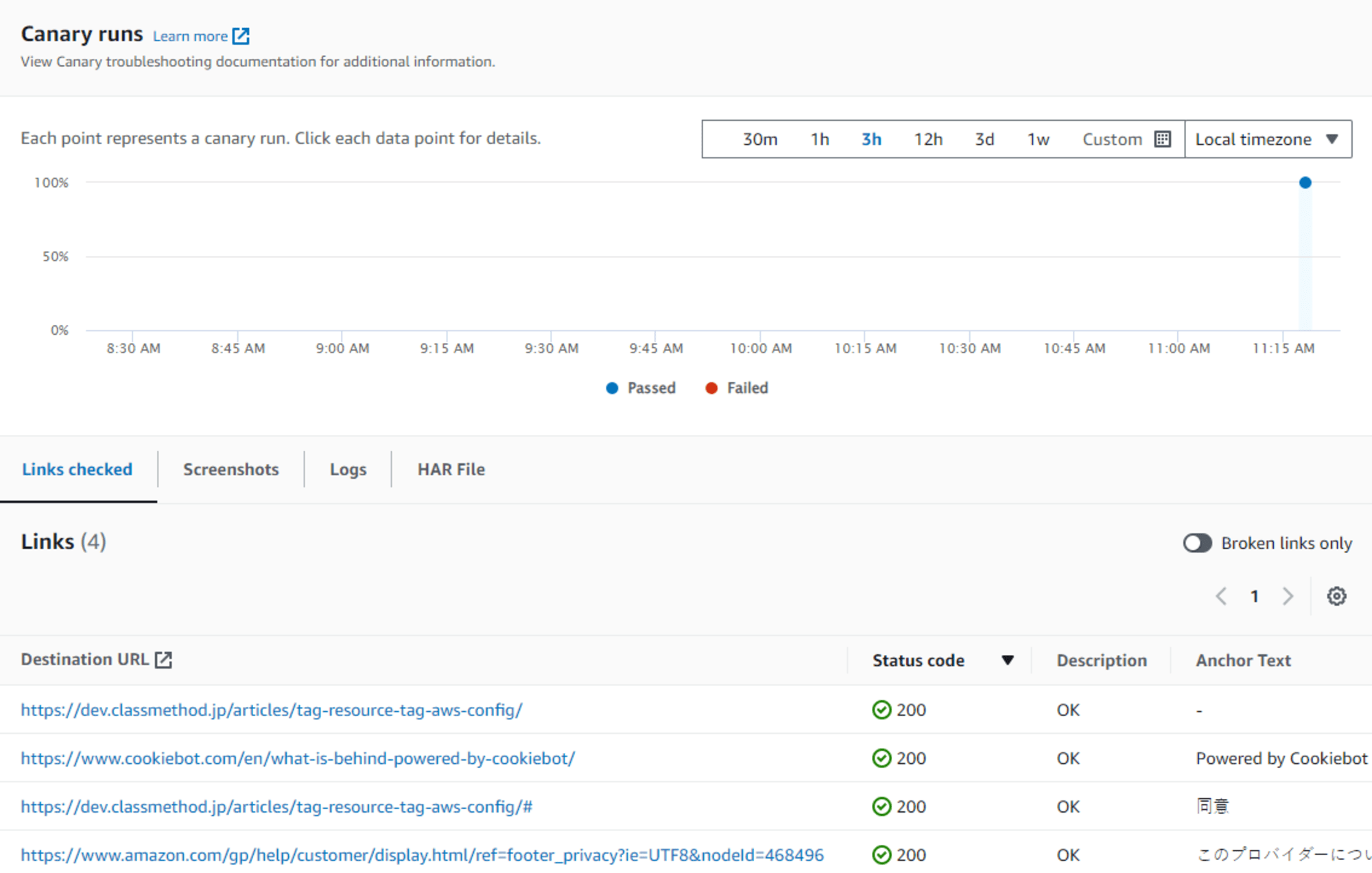Click the dev.classmethod.jp article link
1372x873 pixels.
299,710
